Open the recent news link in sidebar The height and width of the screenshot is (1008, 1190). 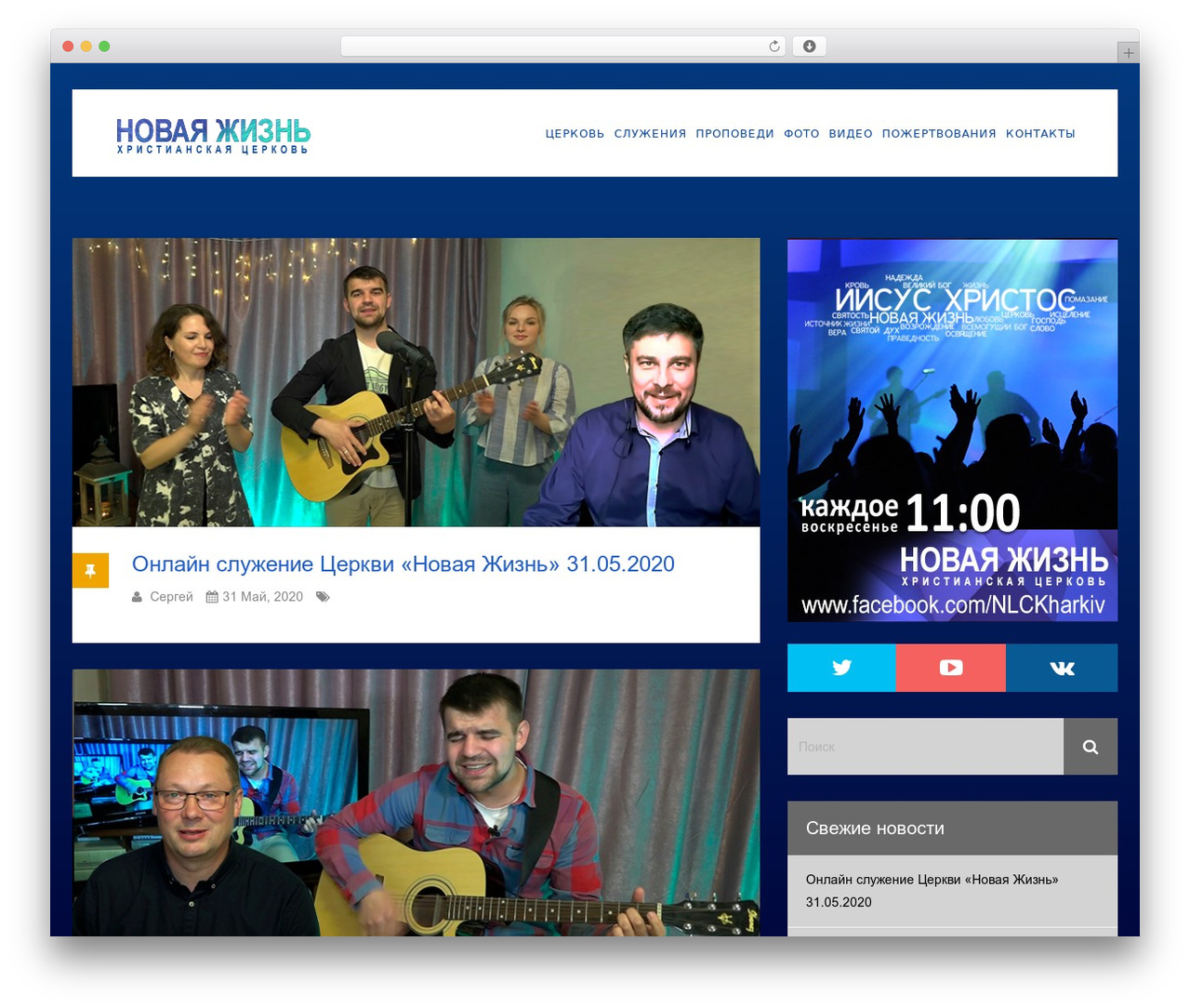(x=932, y=891)
